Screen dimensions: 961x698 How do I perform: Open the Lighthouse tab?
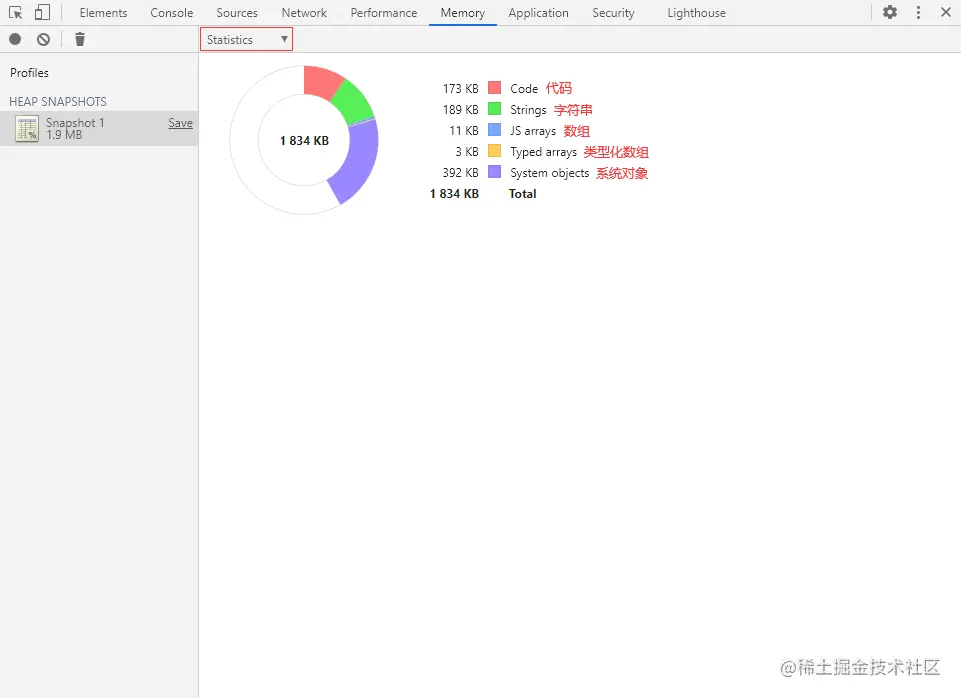pyautogui.click(x=696, y=13)
